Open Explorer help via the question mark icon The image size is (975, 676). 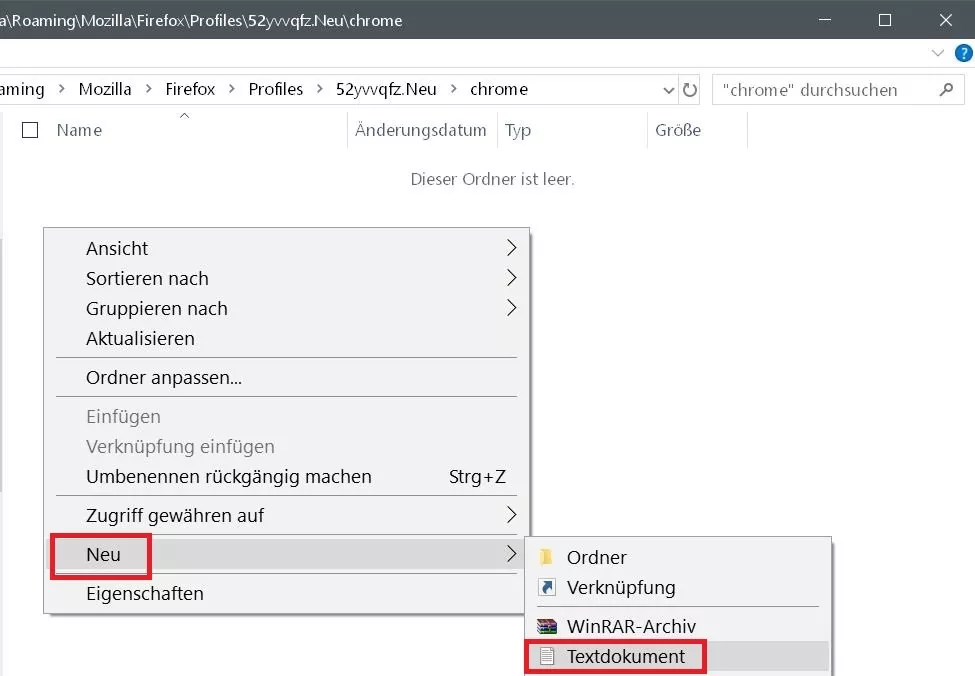963,53
